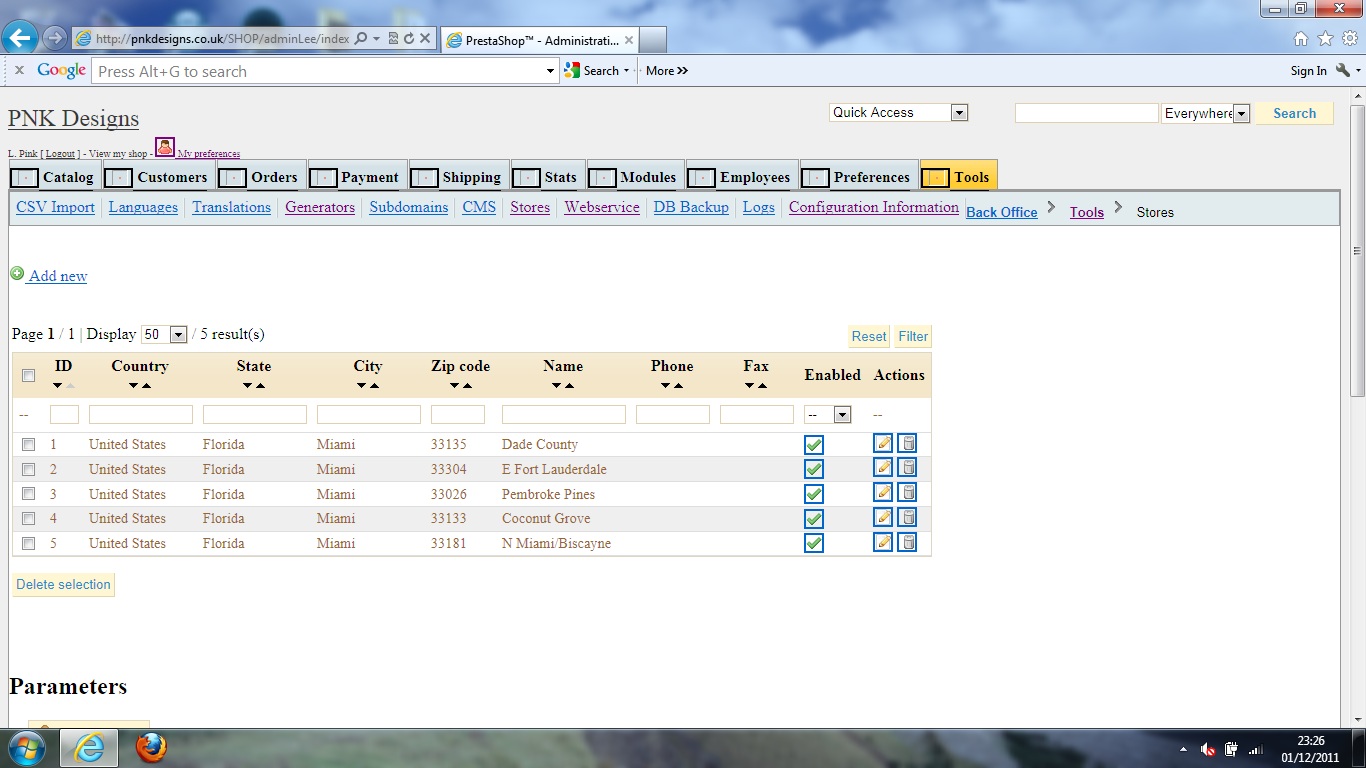Click the Filter button above the table
Image resolution: width=1366 pixels, height=768 pixels.
click(x=913, y=336)
